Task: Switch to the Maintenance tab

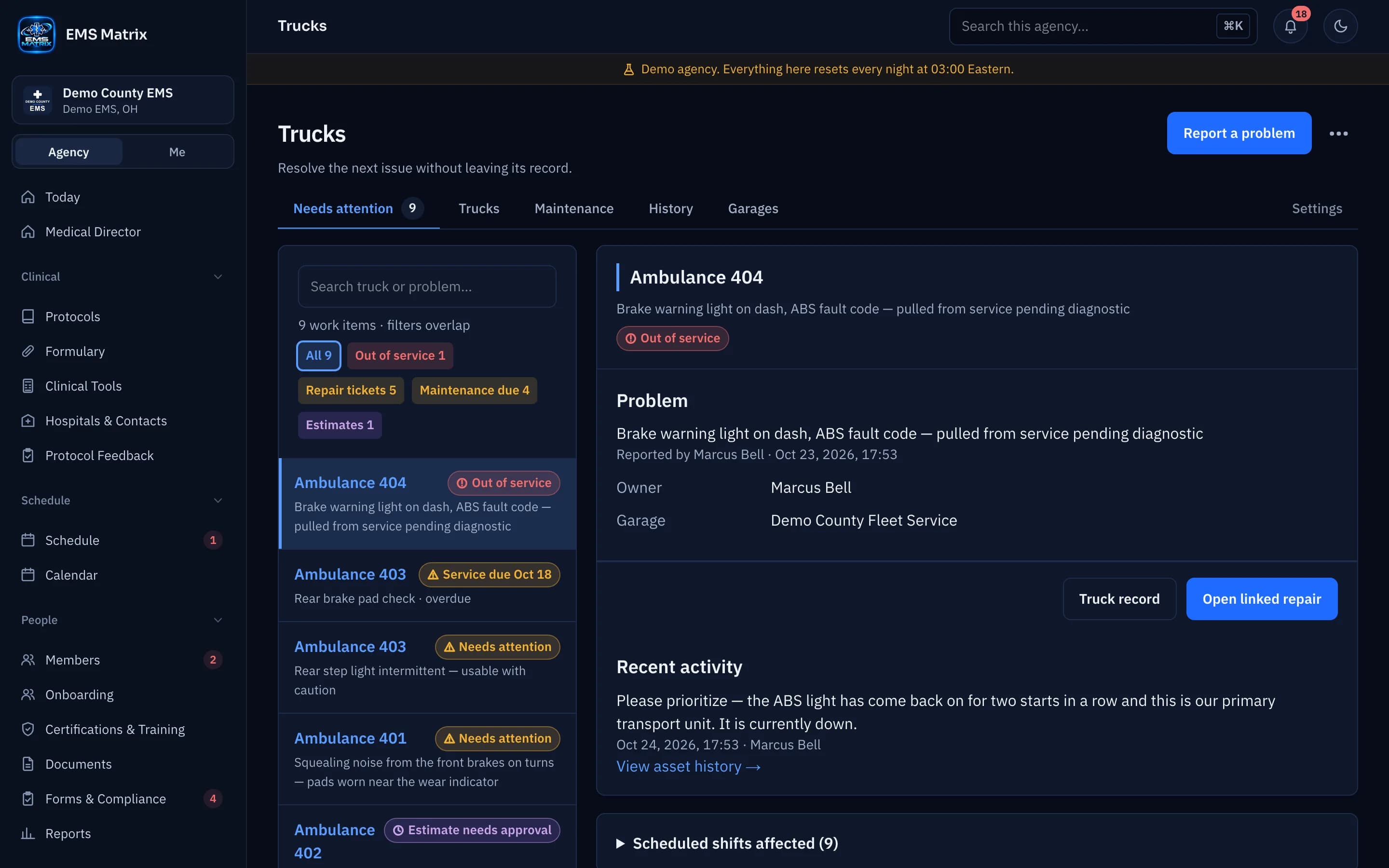Action: (x=573, y=208)
